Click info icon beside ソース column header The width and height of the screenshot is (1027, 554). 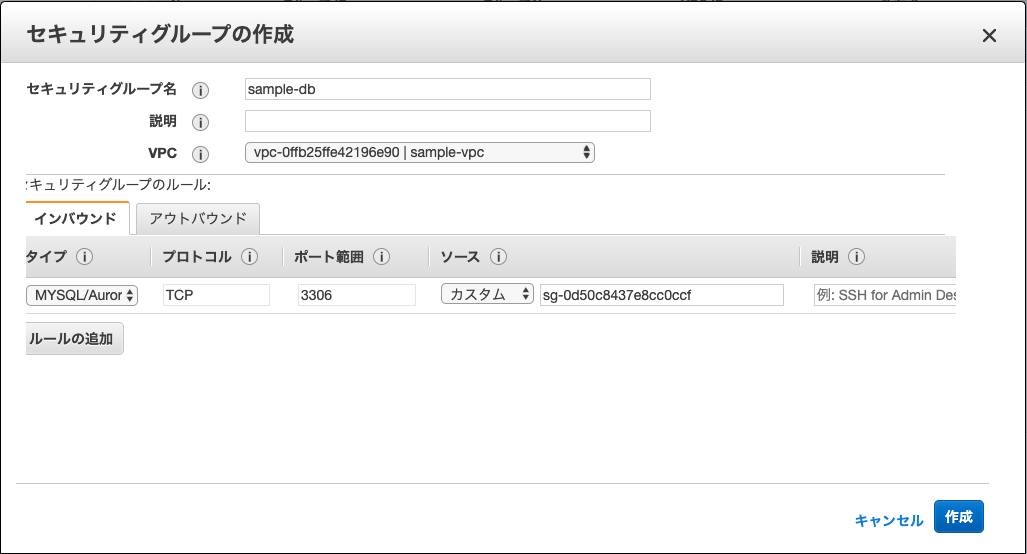click(498, 257)
